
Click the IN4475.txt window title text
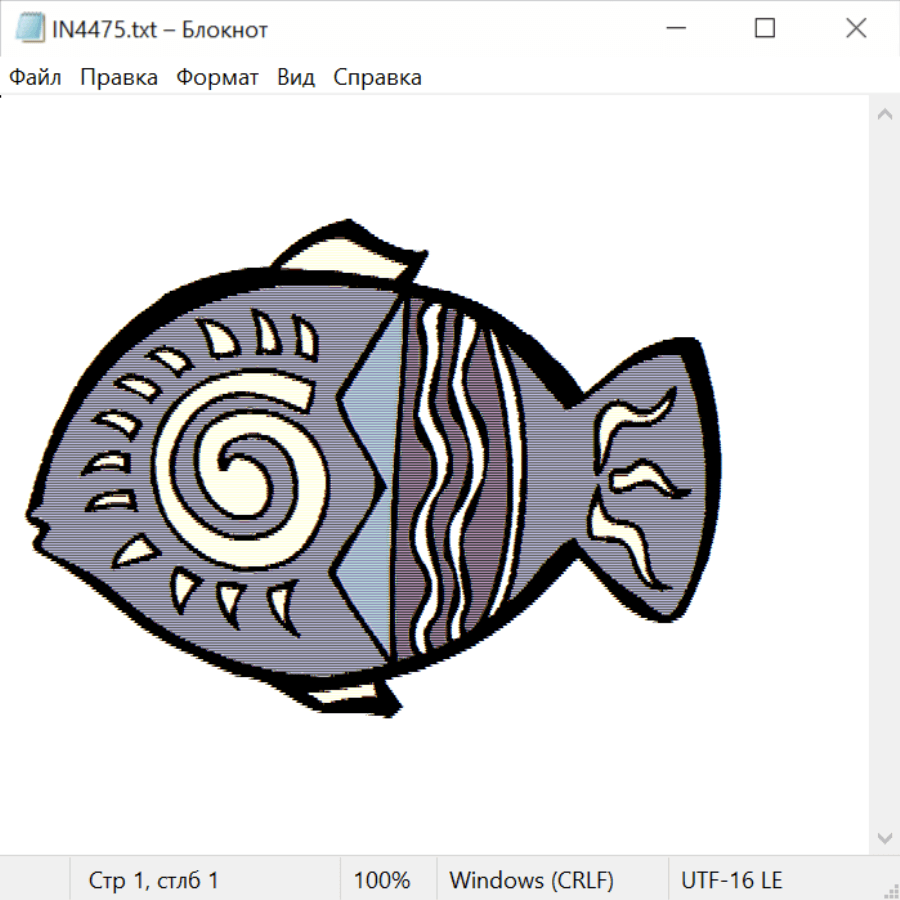point(160,29)
